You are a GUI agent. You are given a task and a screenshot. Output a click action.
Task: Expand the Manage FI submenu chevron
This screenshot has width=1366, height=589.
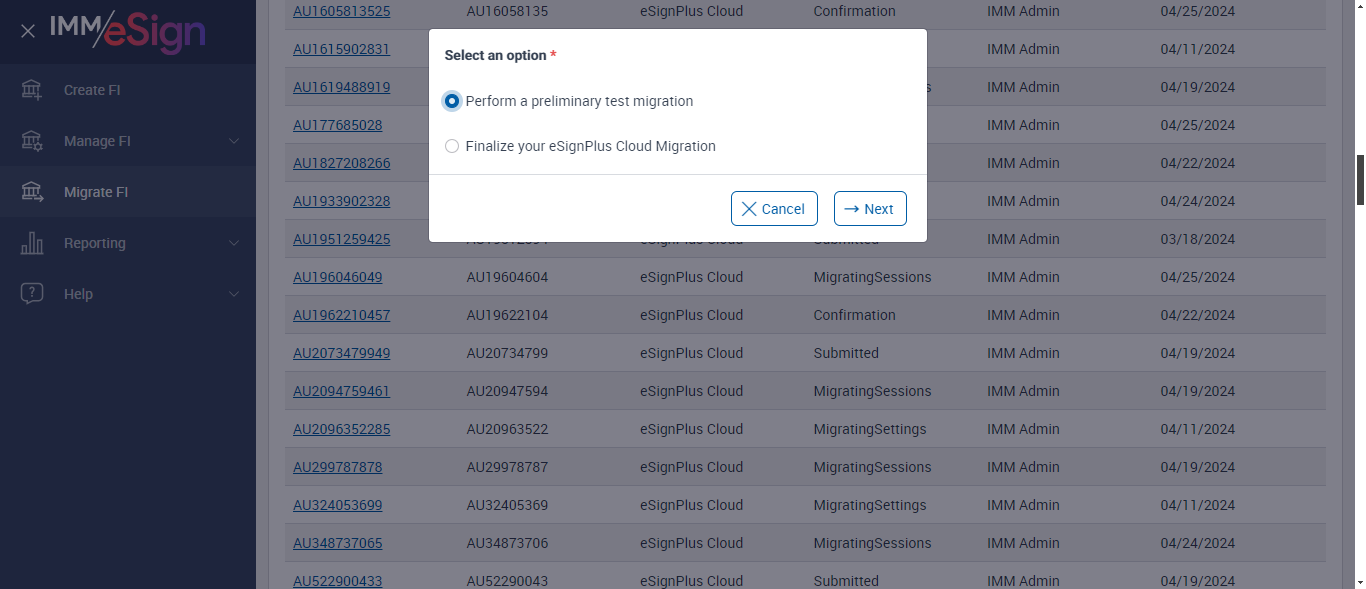click(x=234, y=141)
